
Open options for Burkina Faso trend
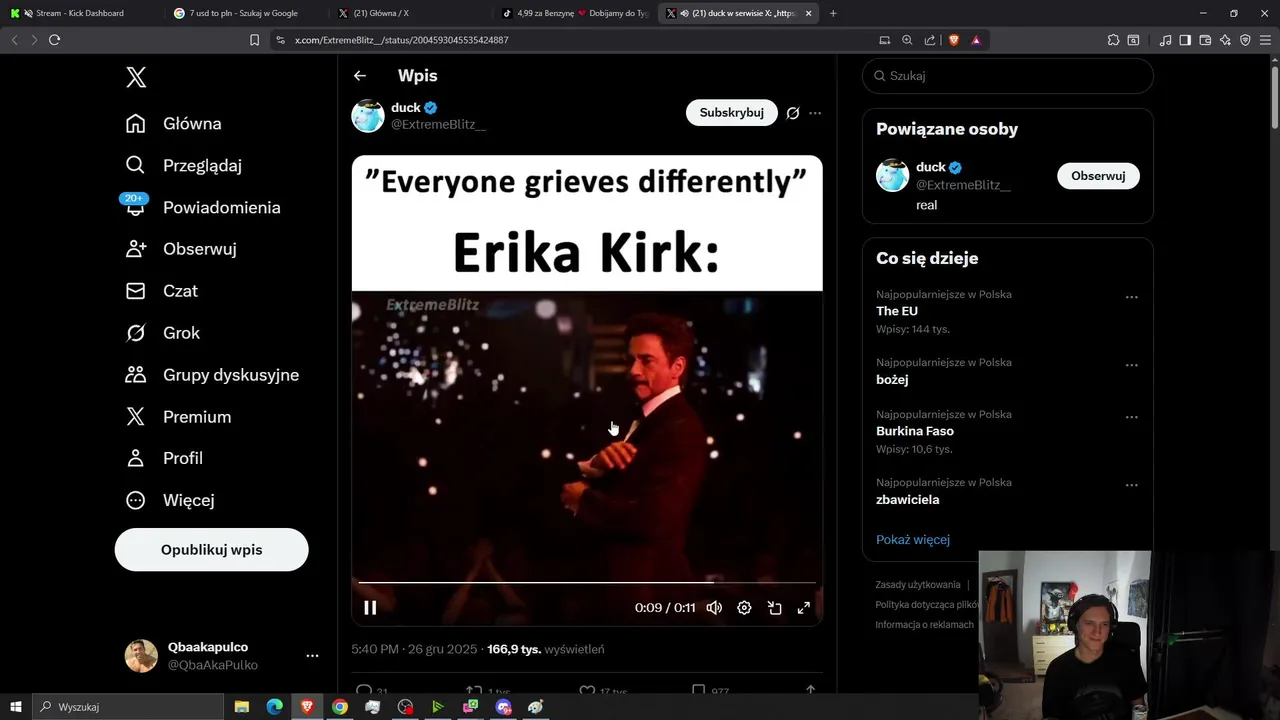[1131, 417]
